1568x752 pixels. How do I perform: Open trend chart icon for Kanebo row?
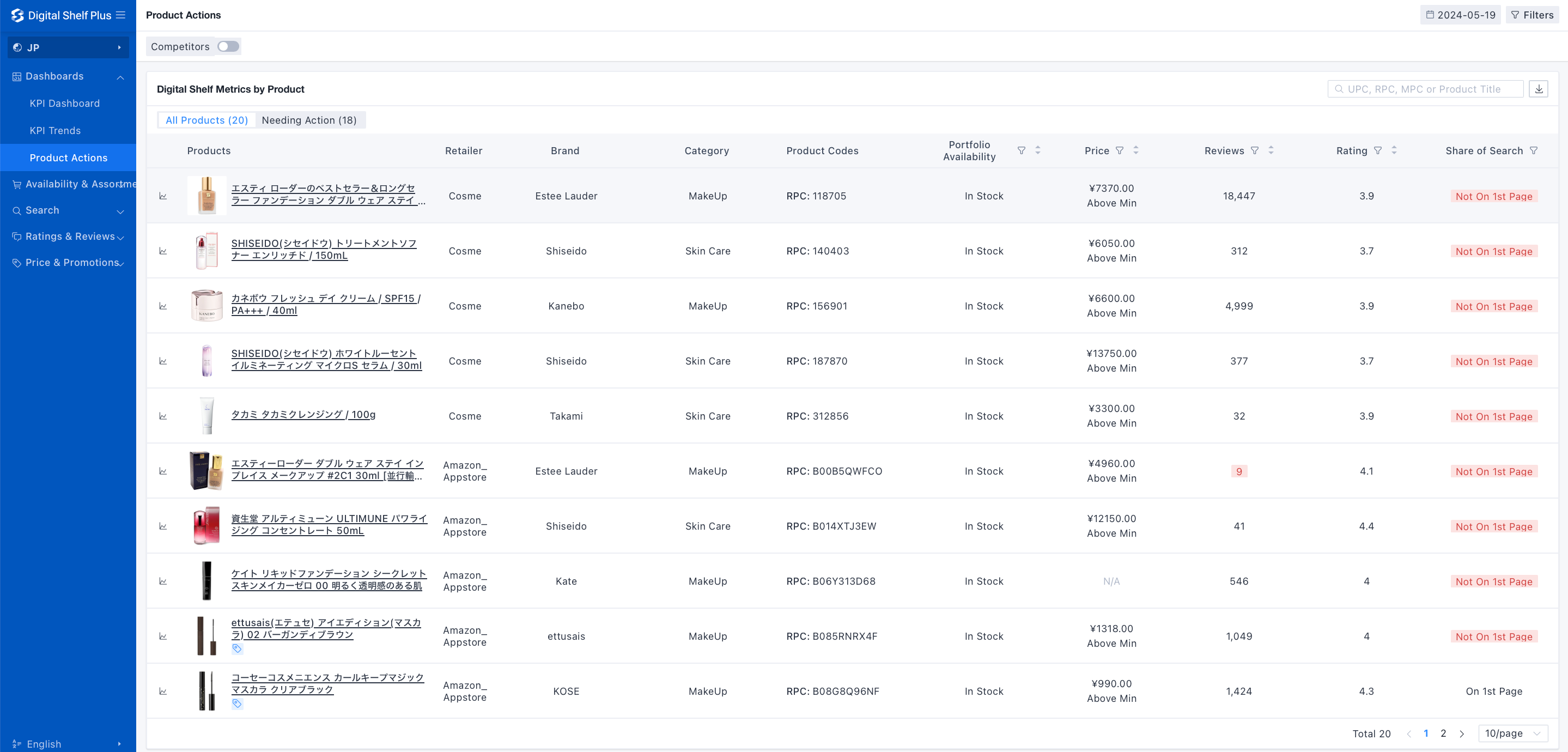point(163,306)
